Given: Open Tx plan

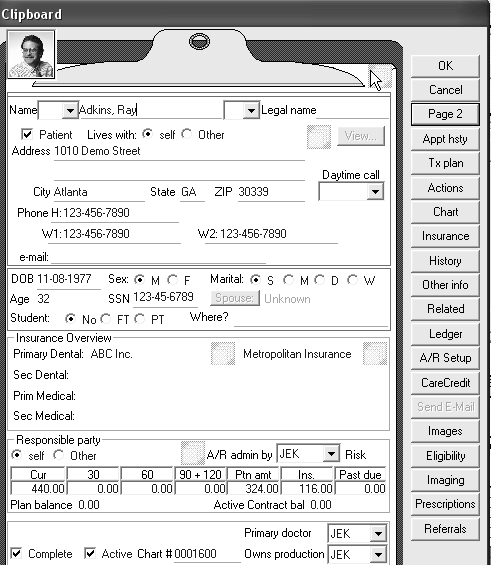Looking at the screenshot, I should pos(445,163).
